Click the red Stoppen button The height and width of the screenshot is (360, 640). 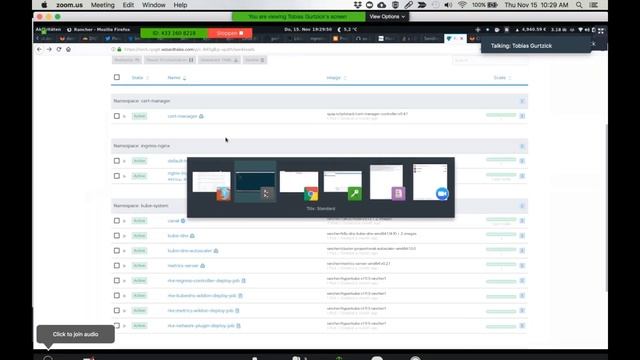pyautogui.click(x=230, y=33)
